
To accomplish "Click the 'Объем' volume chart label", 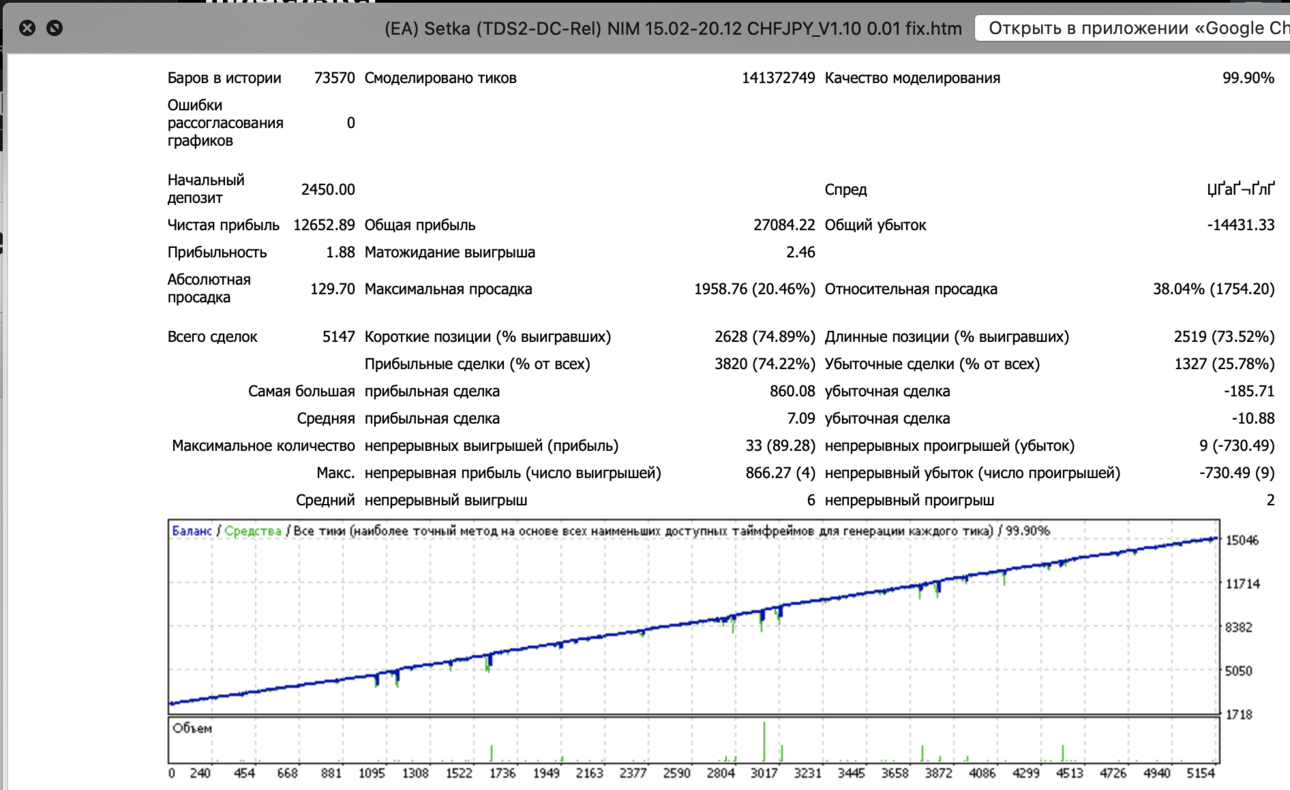I will (x=193, y=728).
